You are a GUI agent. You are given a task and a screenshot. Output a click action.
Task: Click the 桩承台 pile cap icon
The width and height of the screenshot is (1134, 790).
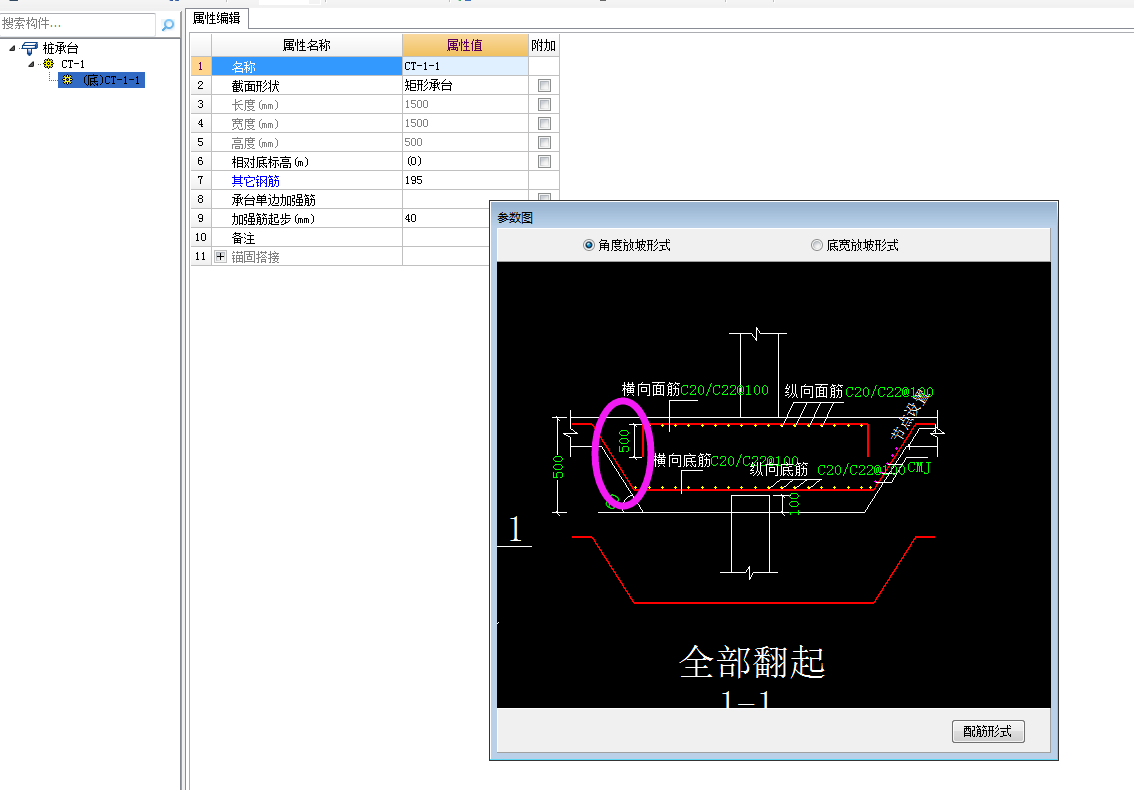29,48
